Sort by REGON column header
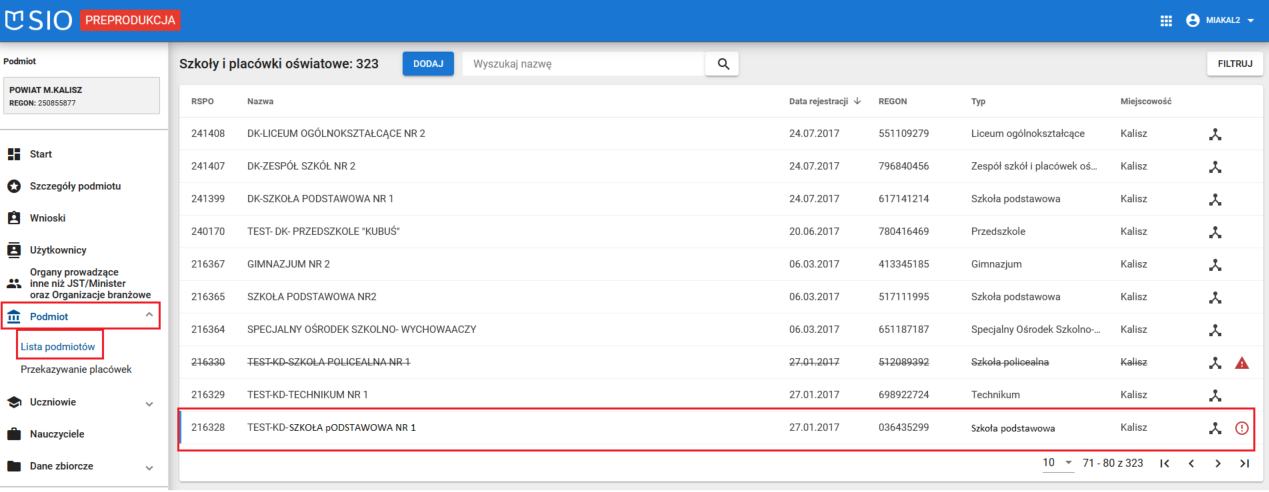 pos(893,101)
